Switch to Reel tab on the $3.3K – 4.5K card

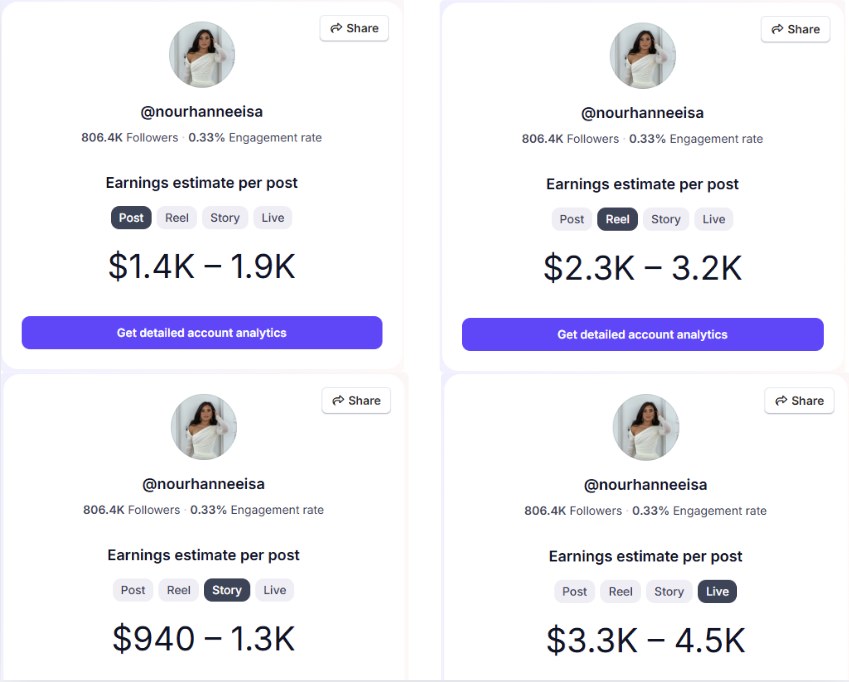click(x=621, y=592)
